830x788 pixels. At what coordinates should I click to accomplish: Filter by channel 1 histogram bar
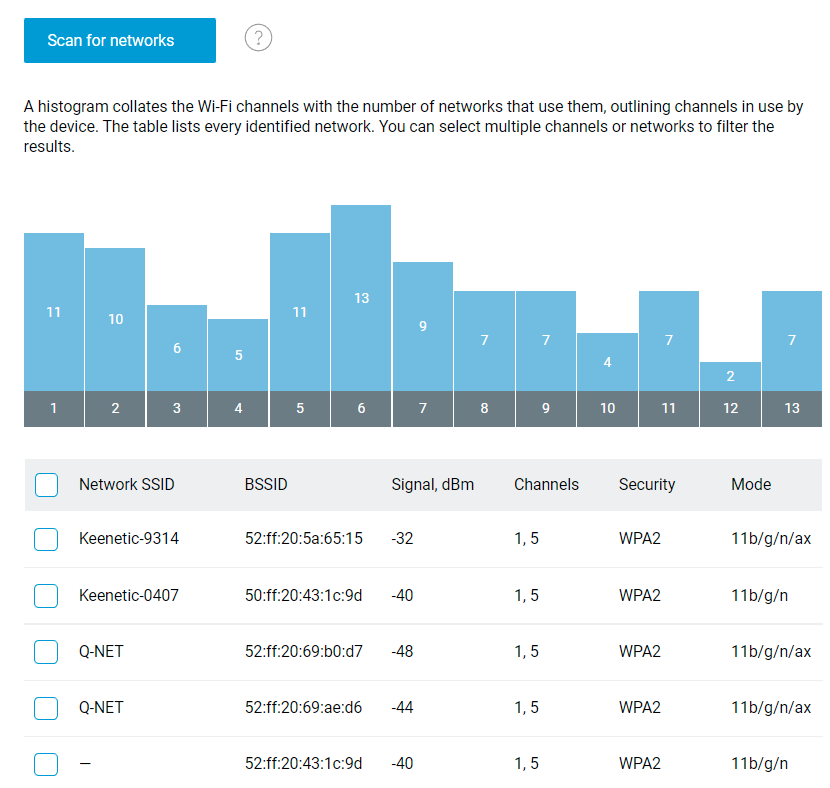pyautogui.click(x=54, y=312)
